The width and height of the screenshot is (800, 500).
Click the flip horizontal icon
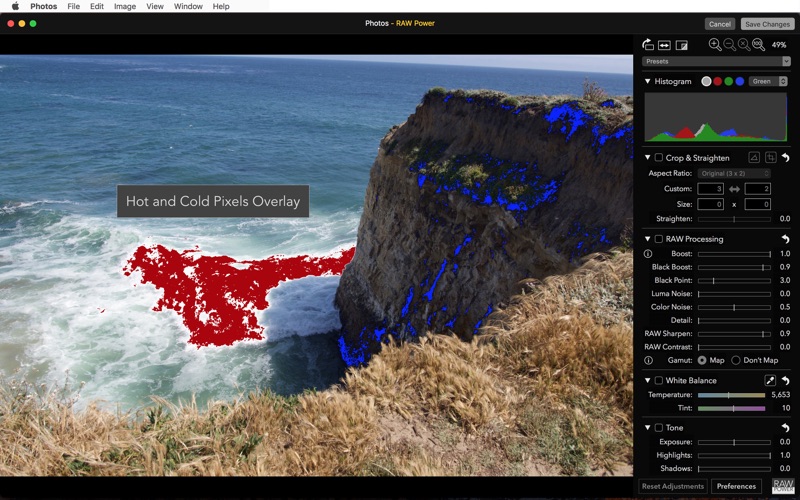click(664, 45)
